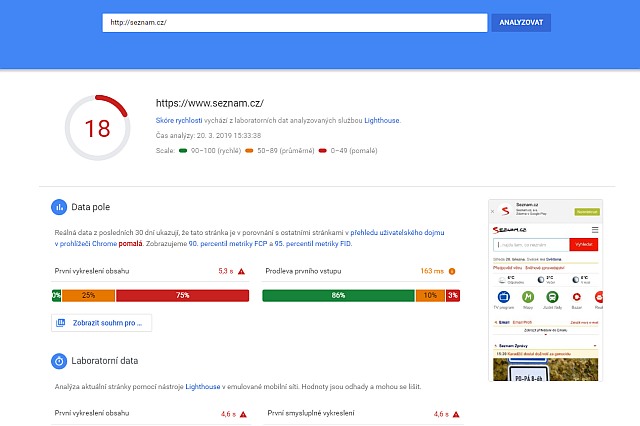640x426 pixels.
Task: Click the Jízdní řády bus icon in preview
Action: coord(552,297)
